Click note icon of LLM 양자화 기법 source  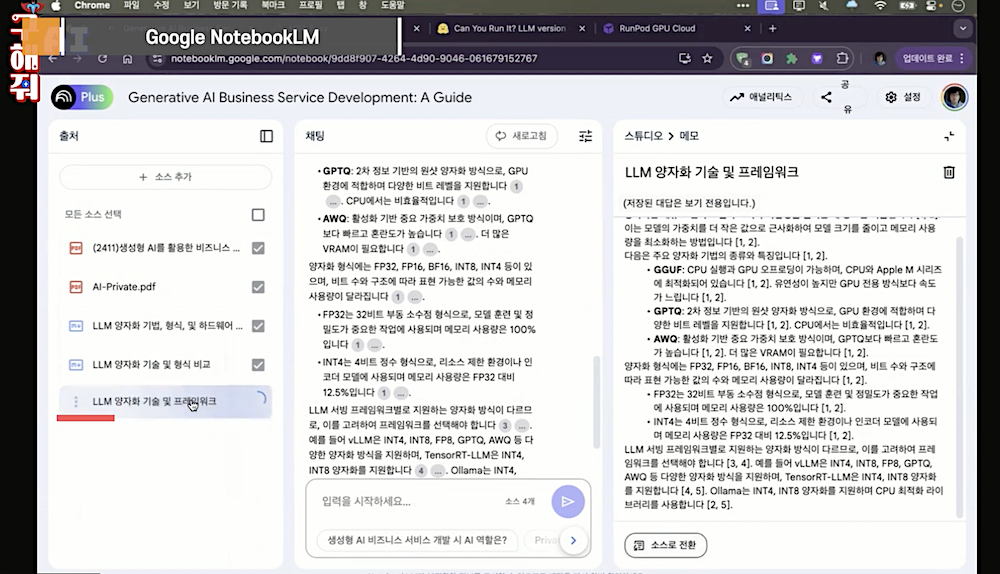[75, 326]
